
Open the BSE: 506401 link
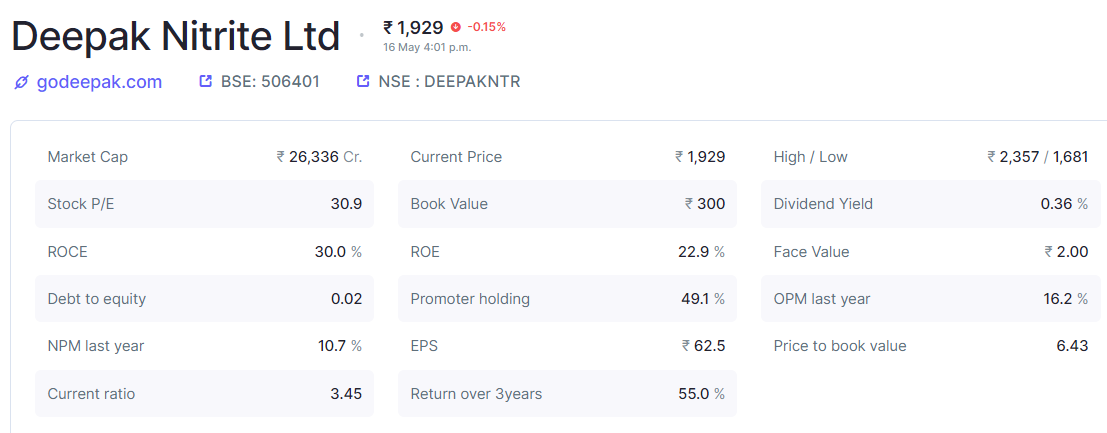[270, 81]
